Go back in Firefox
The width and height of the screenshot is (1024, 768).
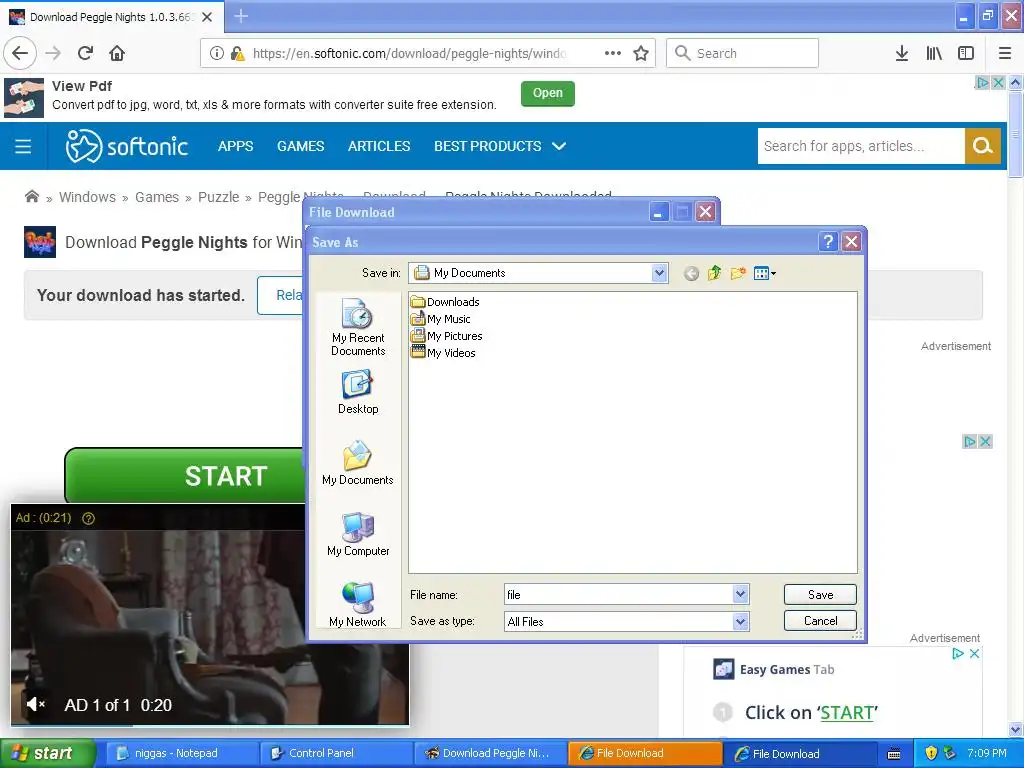pos(20,53)
